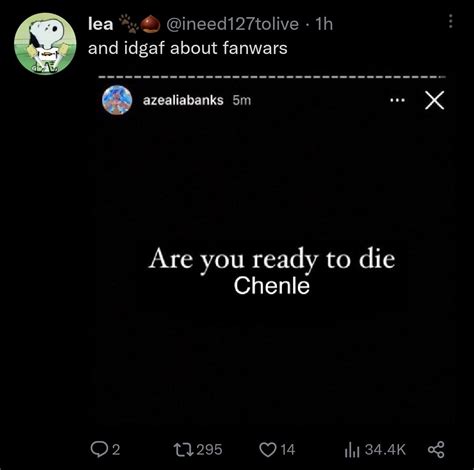The width and height of the screenshot is (474, 470).
Task: Click the like count 14
Action: pyautogui.click(x=288, y=450)
